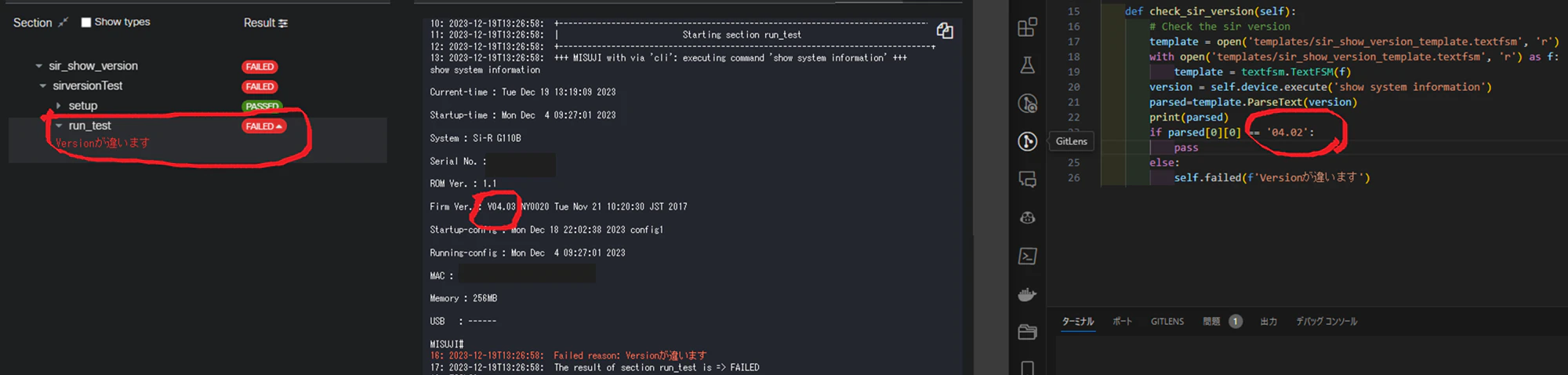Enable the Show types checkbox
The image size is (1568, 375).
point(86,22)
